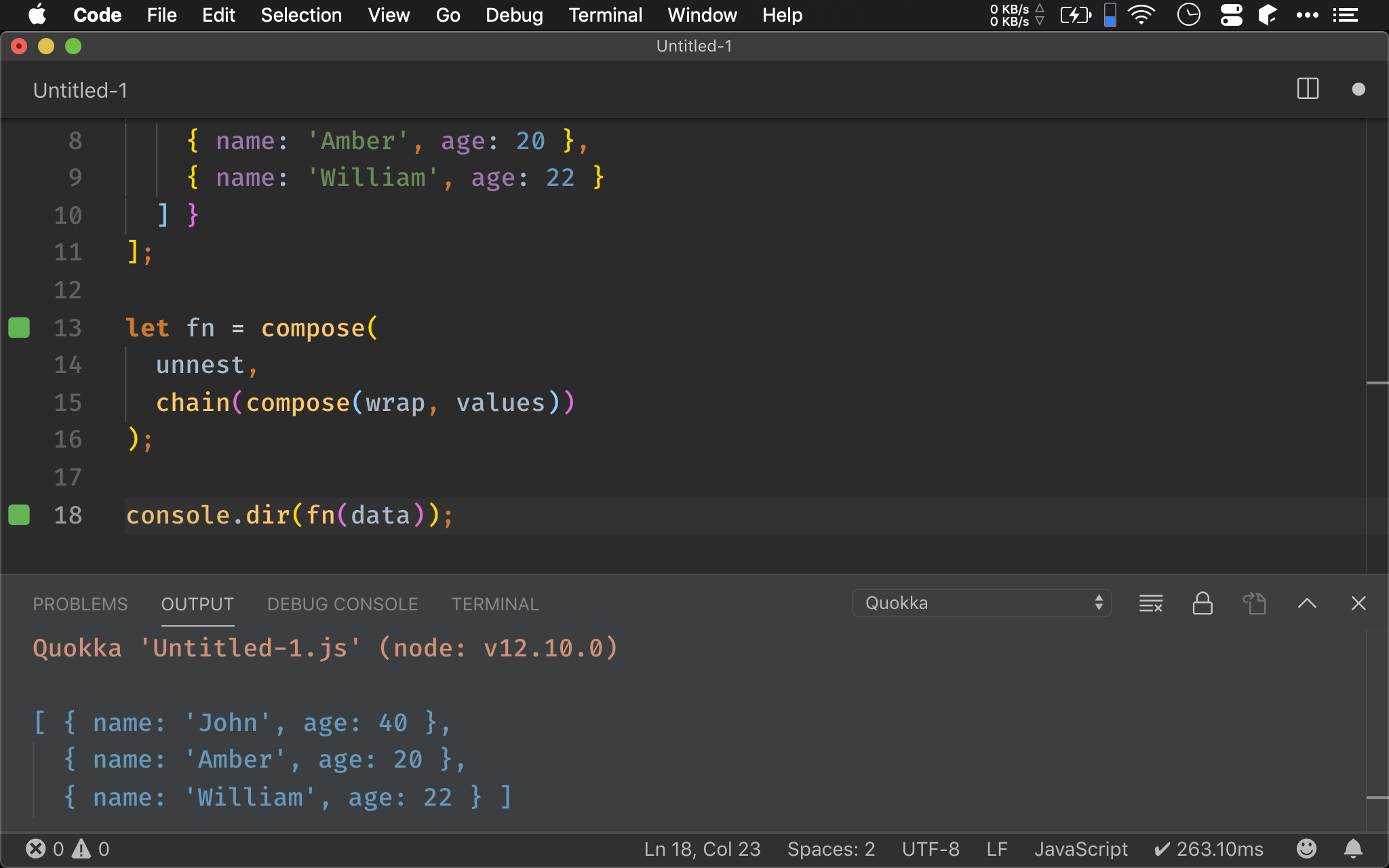Click the network speed KB/s indicator
Viewport: 1389px width, 868px height.
1017,15
